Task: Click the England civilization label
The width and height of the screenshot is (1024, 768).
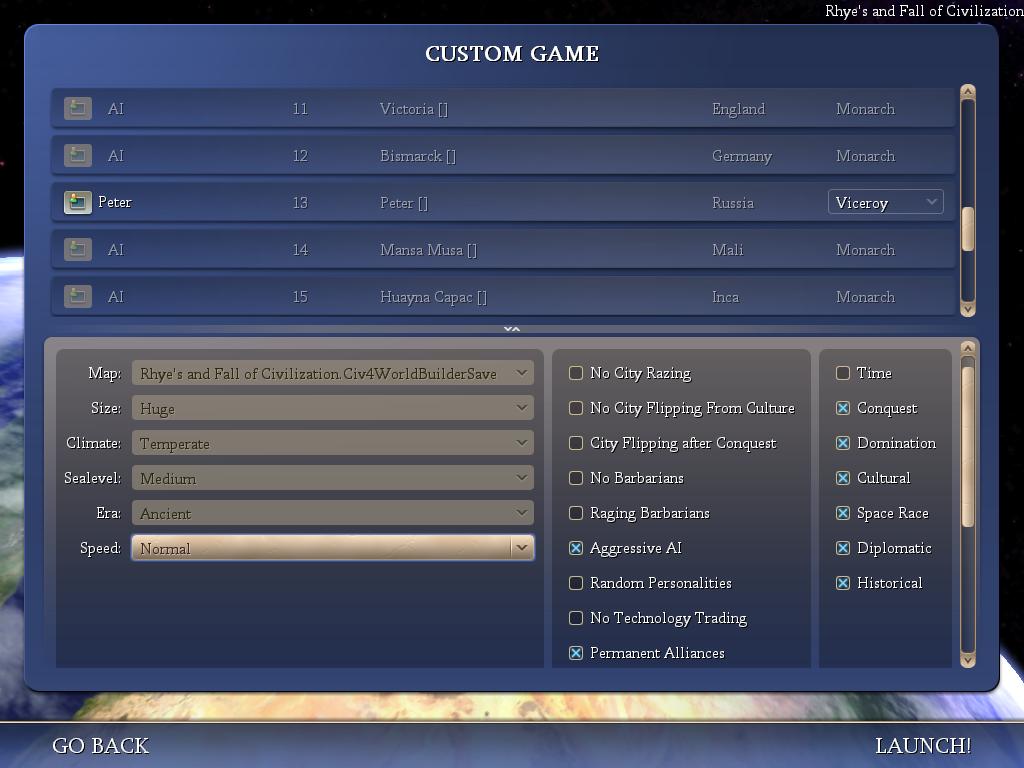Action: point(739,109)
